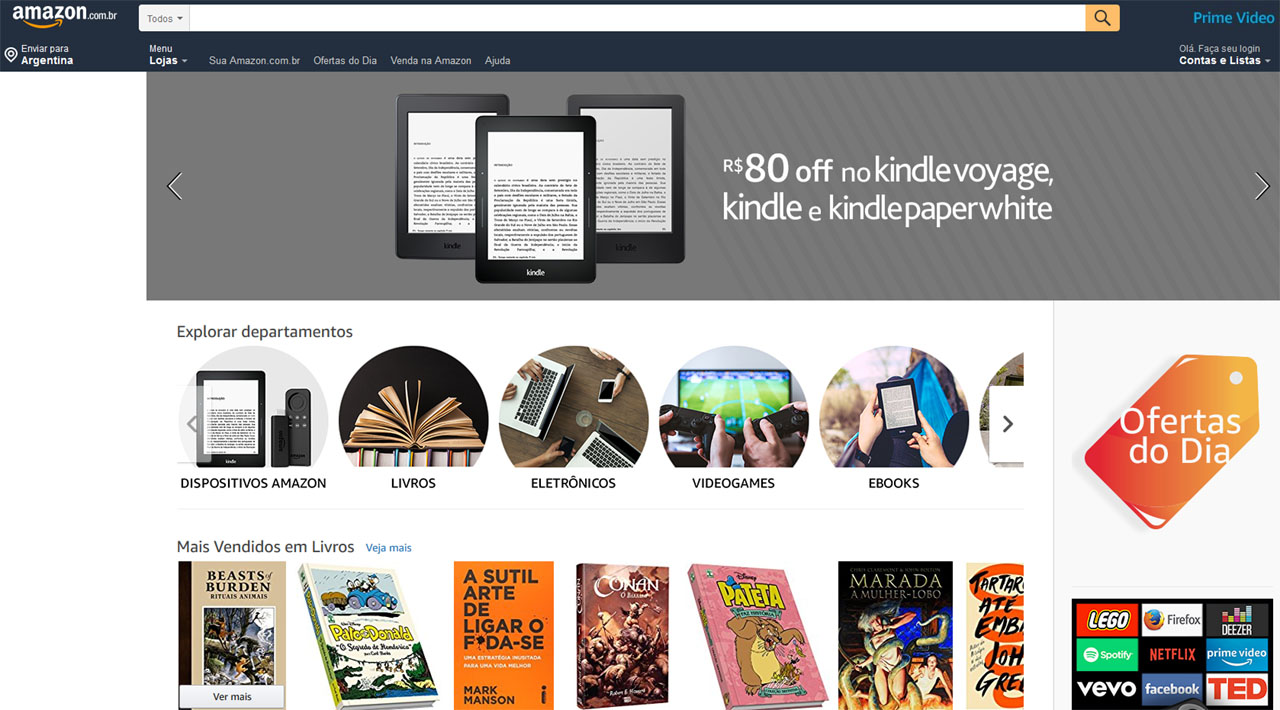
Task: Click the Firefox app tile
Action: tap(1172, 620)
